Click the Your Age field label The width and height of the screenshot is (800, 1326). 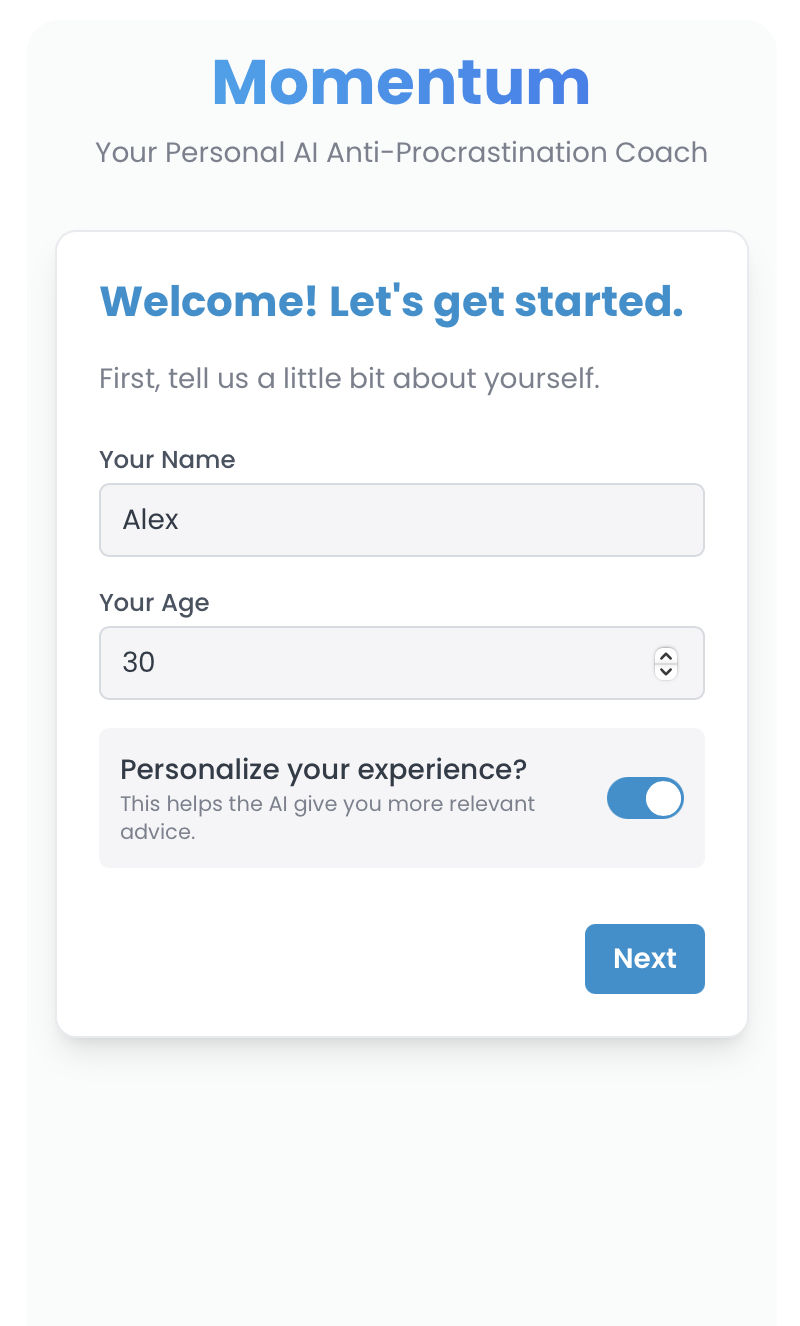[155, 603]
